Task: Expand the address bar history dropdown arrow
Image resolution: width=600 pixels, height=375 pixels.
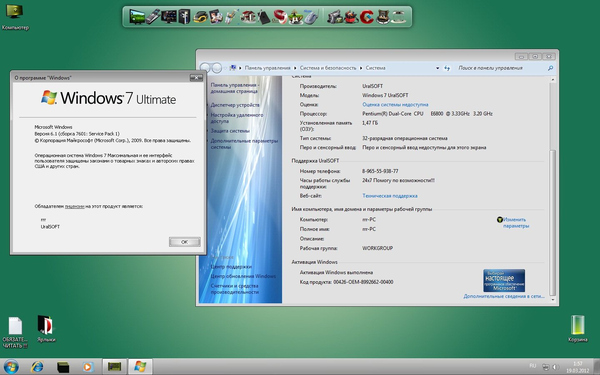Action: pos(437,68)
